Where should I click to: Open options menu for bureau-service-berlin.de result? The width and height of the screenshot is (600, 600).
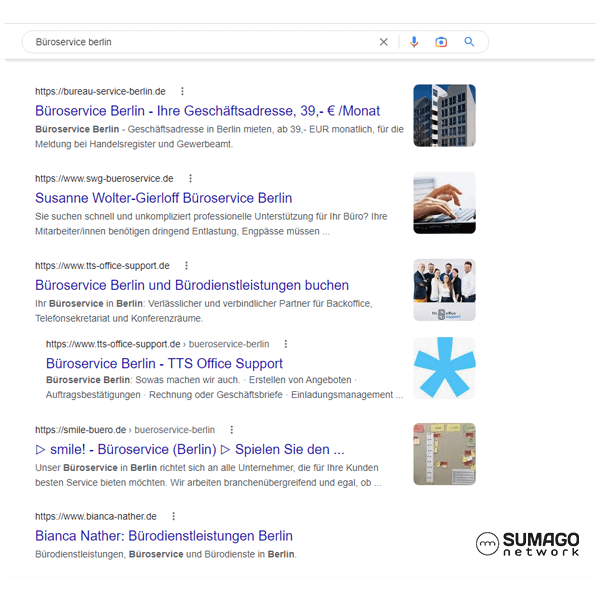[182, 91]
